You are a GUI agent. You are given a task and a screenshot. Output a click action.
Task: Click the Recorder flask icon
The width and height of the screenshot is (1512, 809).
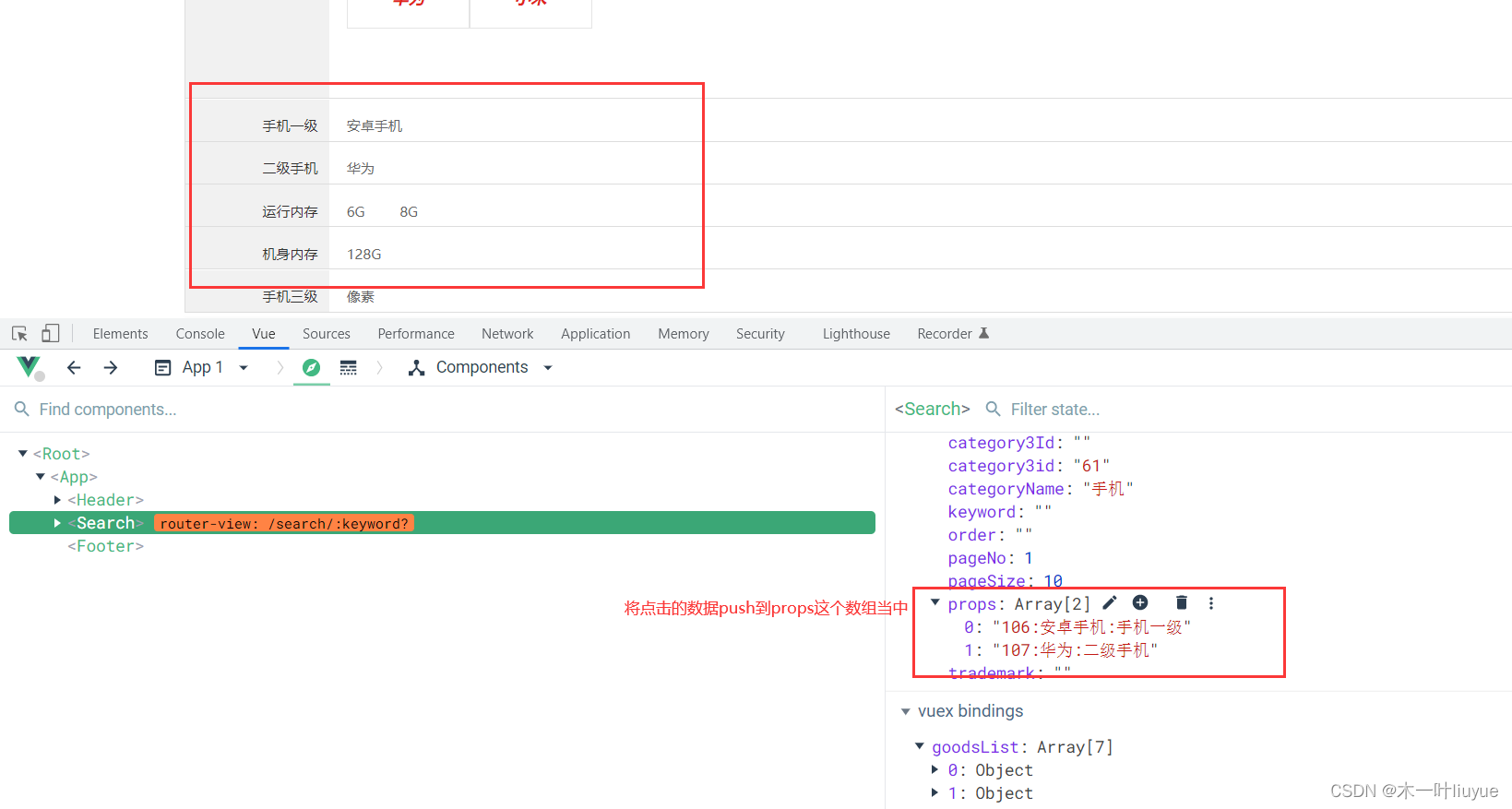[983, 333]
